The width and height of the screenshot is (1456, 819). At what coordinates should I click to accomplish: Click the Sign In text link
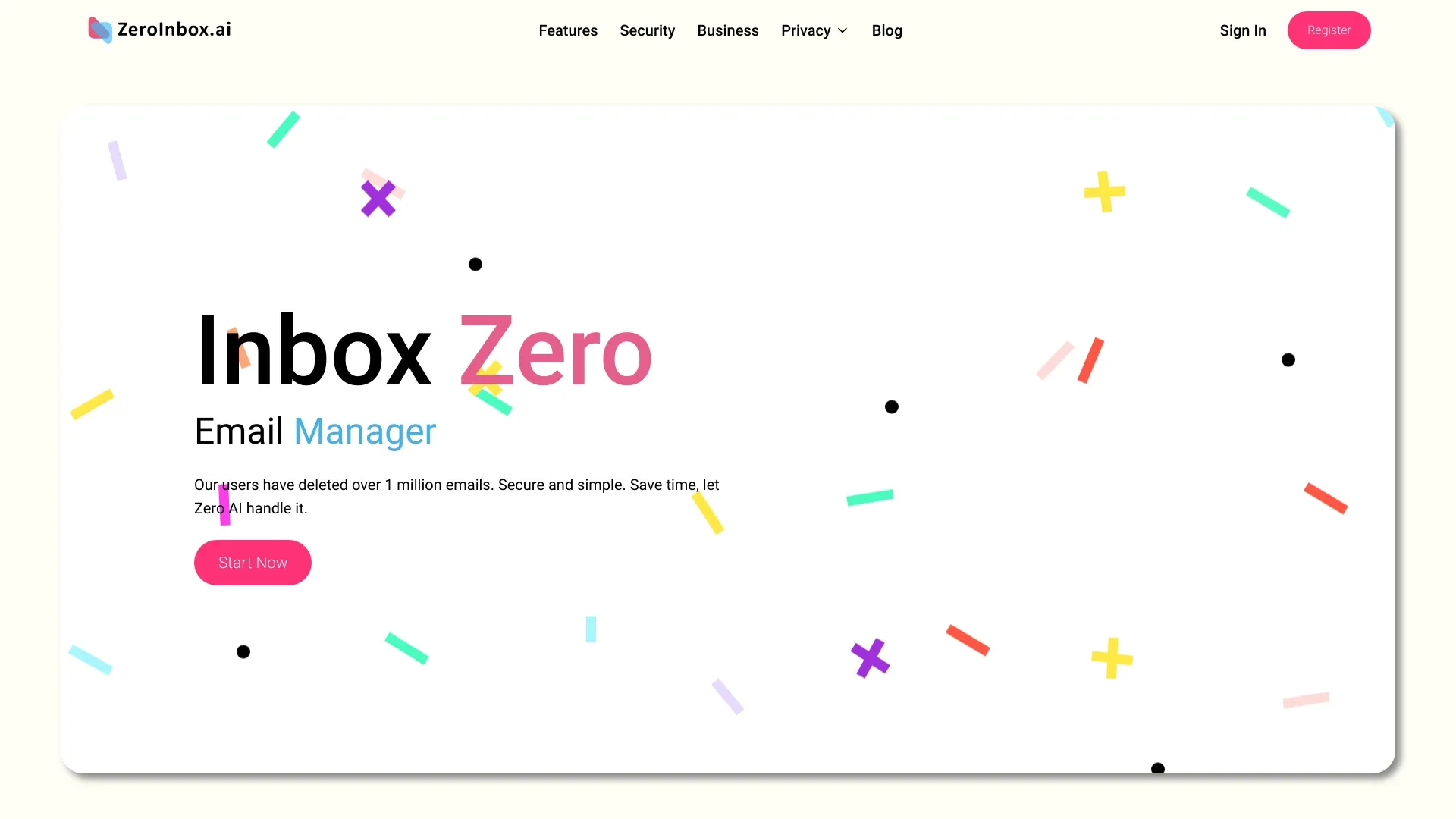(x=1243, y=30)
